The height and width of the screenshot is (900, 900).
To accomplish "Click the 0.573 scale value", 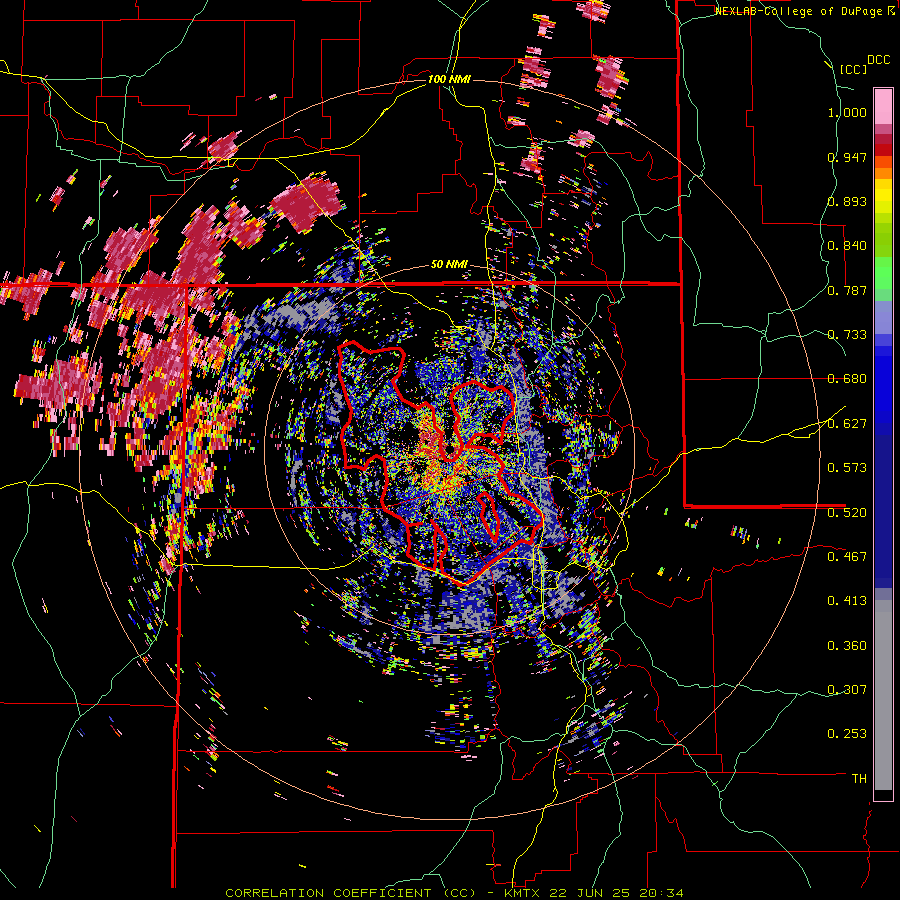I will click(847, 468).
